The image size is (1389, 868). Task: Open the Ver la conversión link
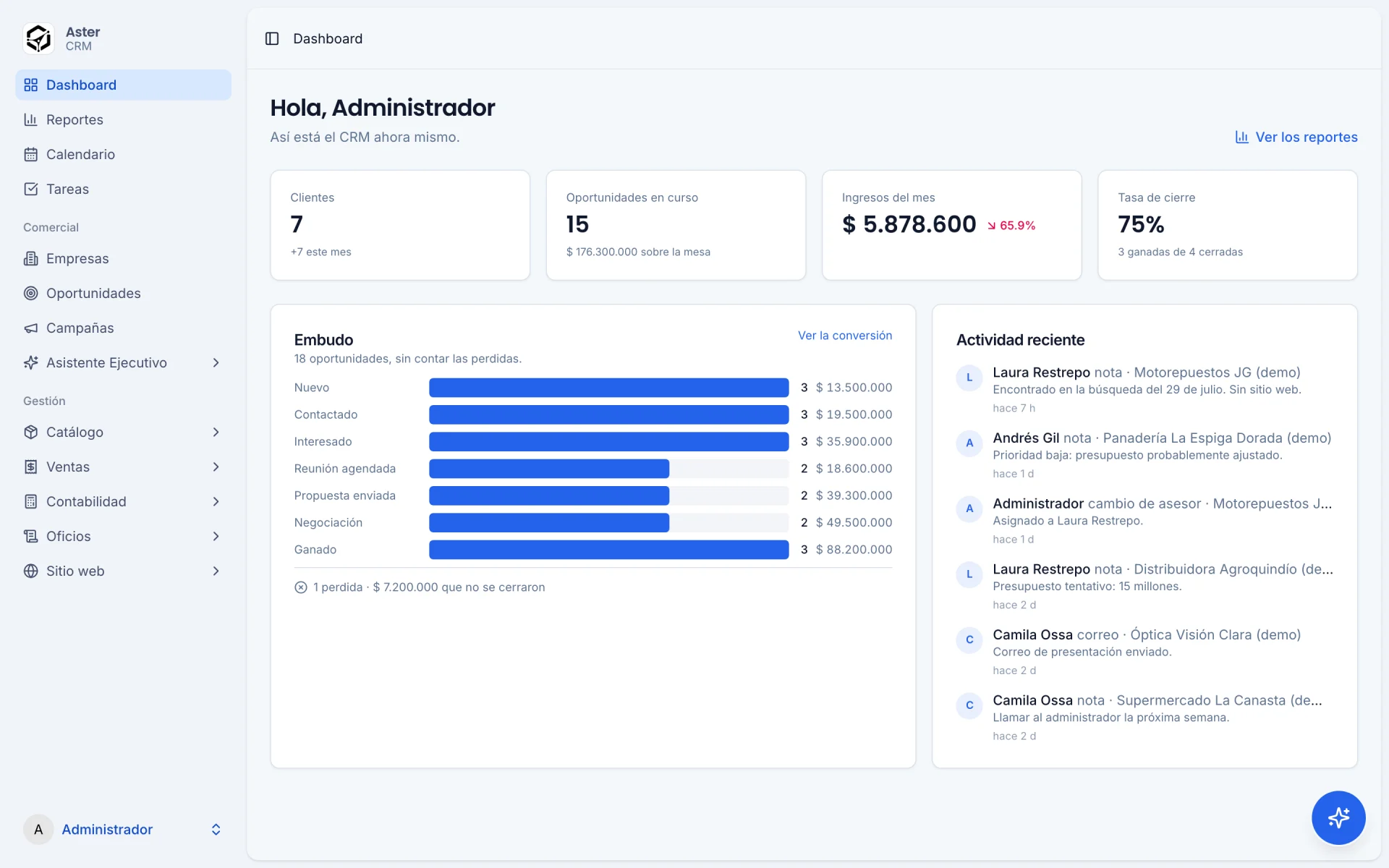point(845,336)
